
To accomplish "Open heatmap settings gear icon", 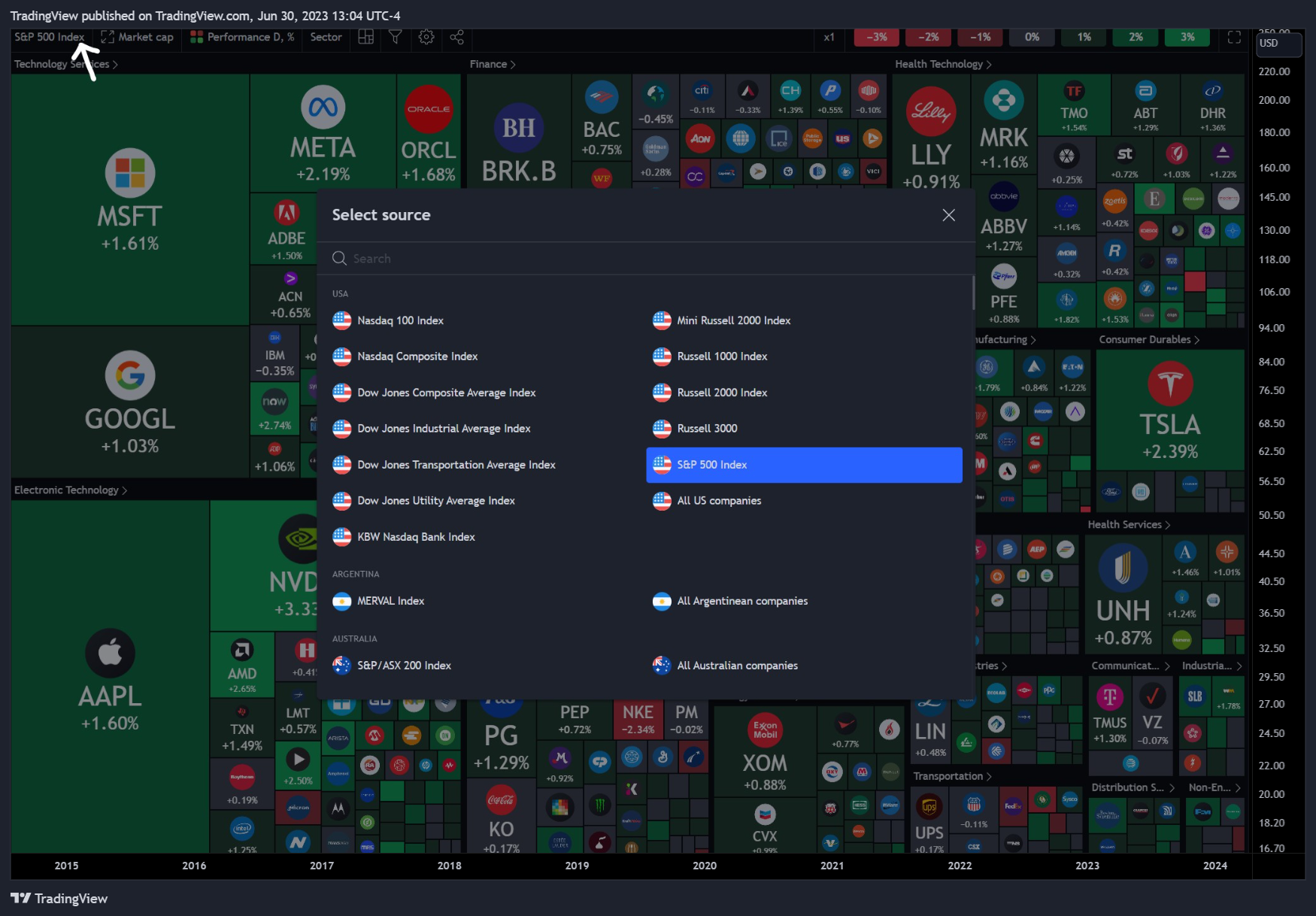I will coord(426,37).
